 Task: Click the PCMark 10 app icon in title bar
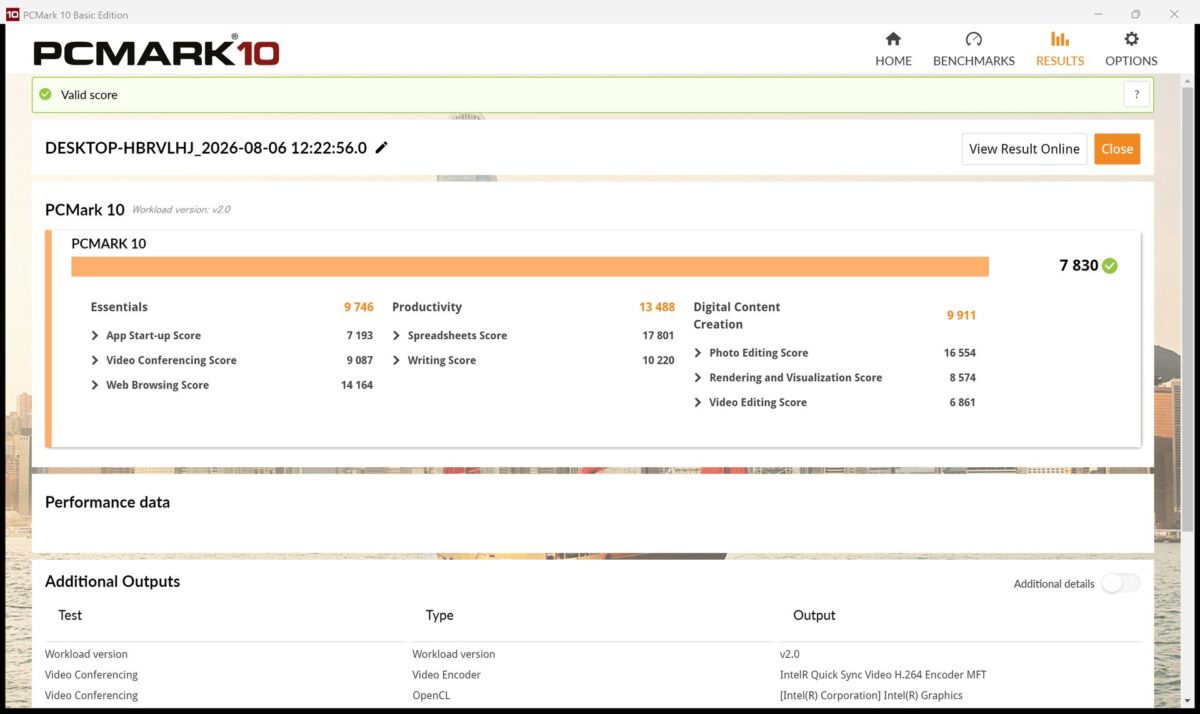tap(12, 14)
